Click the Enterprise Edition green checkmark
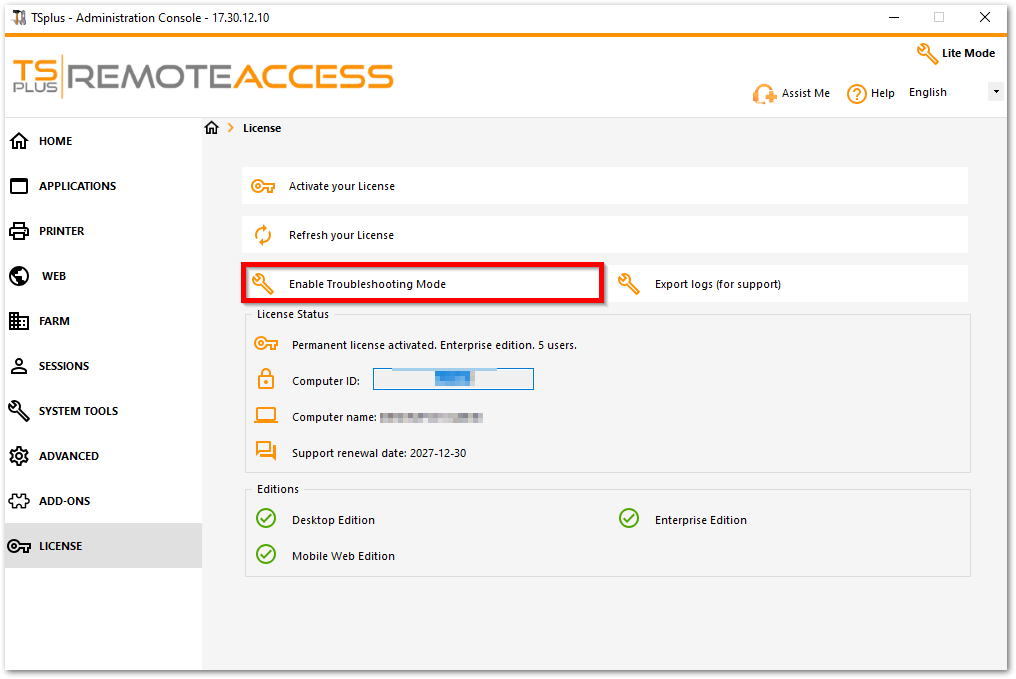The image size is (1016, 679). click(x=629, y=518)
